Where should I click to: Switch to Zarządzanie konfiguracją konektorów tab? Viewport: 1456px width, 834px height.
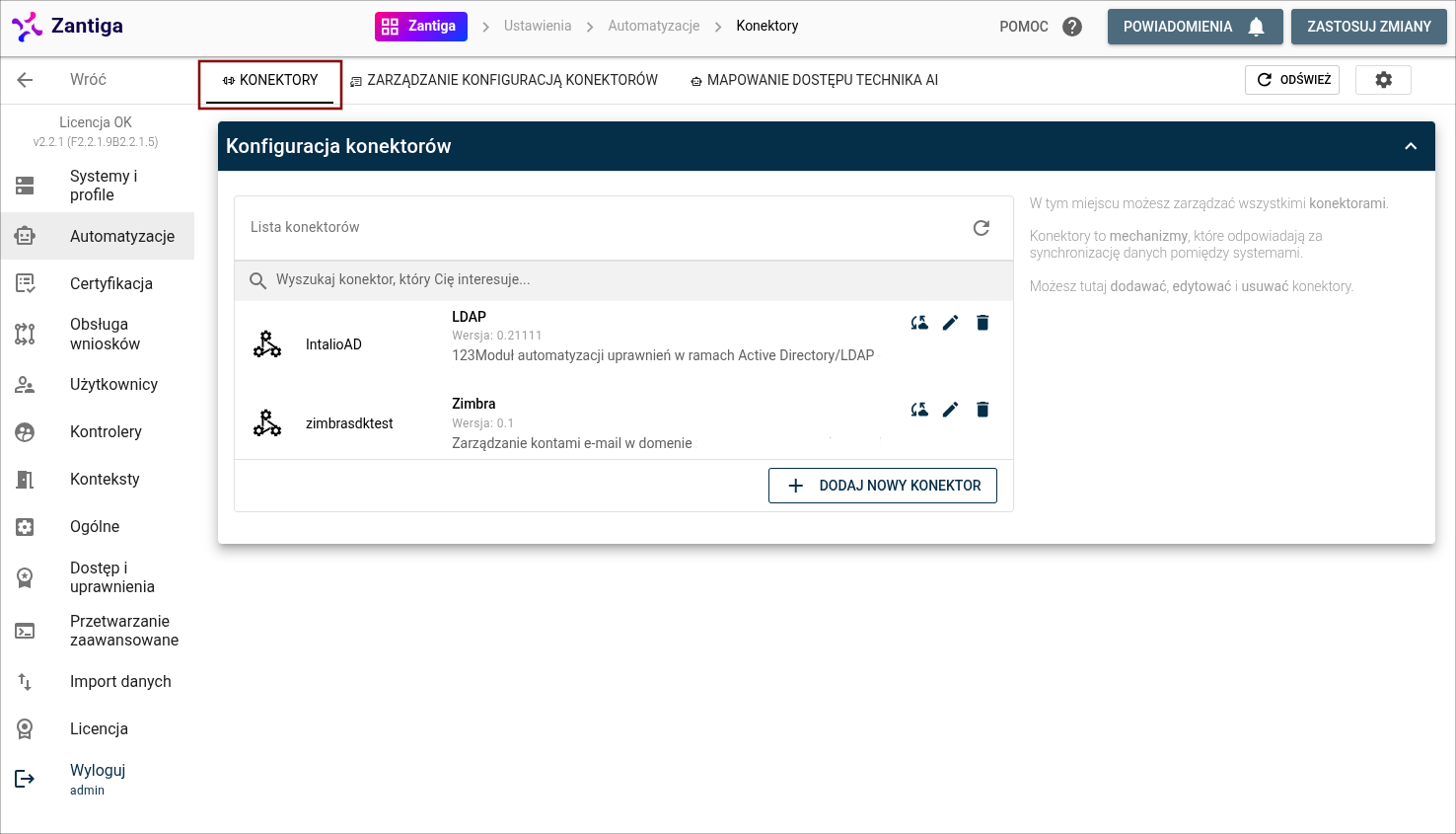[504, 80]
